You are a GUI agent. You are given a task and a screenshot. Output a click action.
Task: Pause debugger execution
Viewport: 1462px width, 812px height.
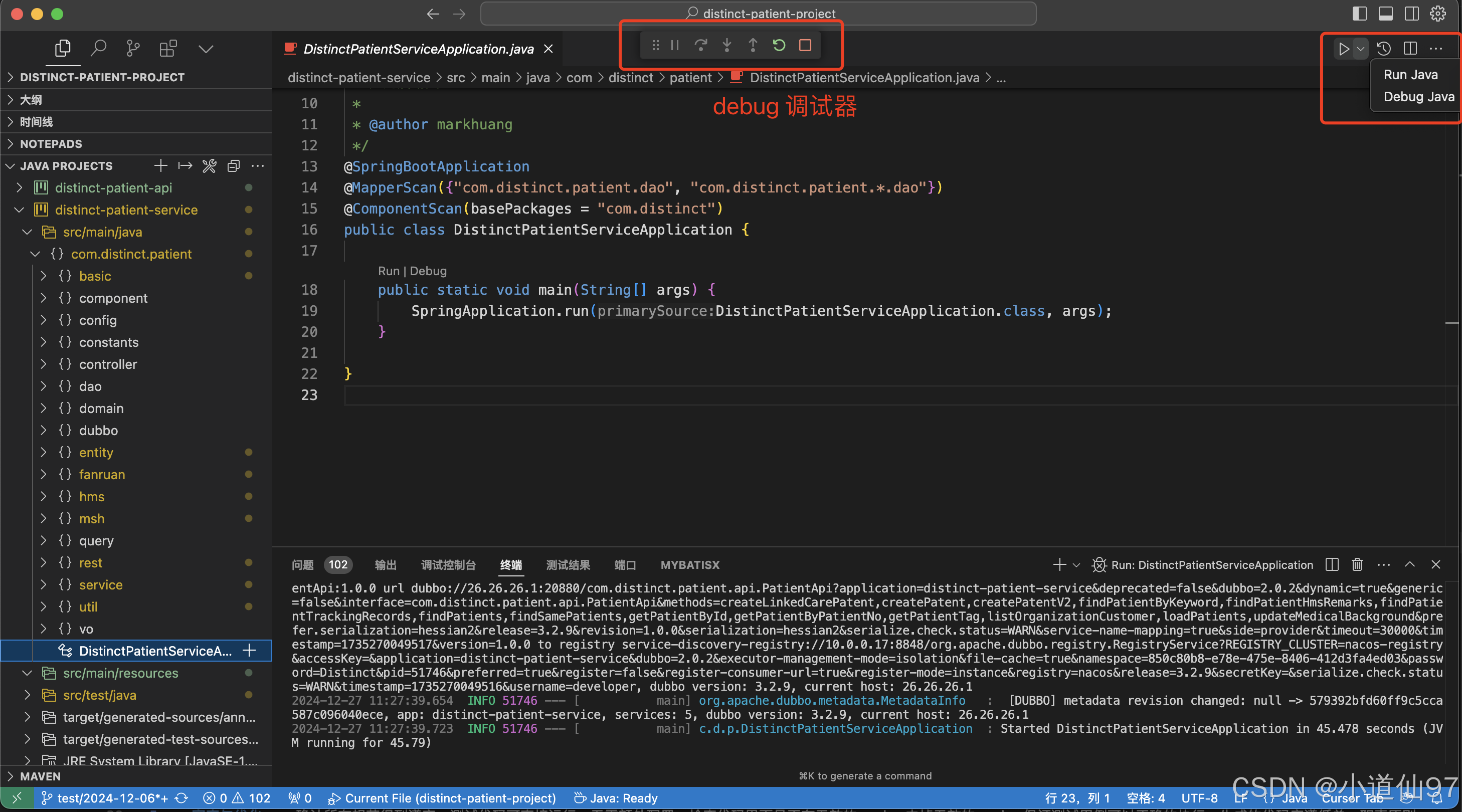675,46
